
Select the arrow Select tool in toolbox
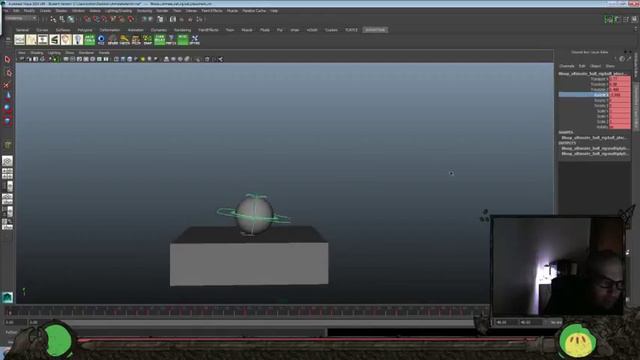click(7, 60)
